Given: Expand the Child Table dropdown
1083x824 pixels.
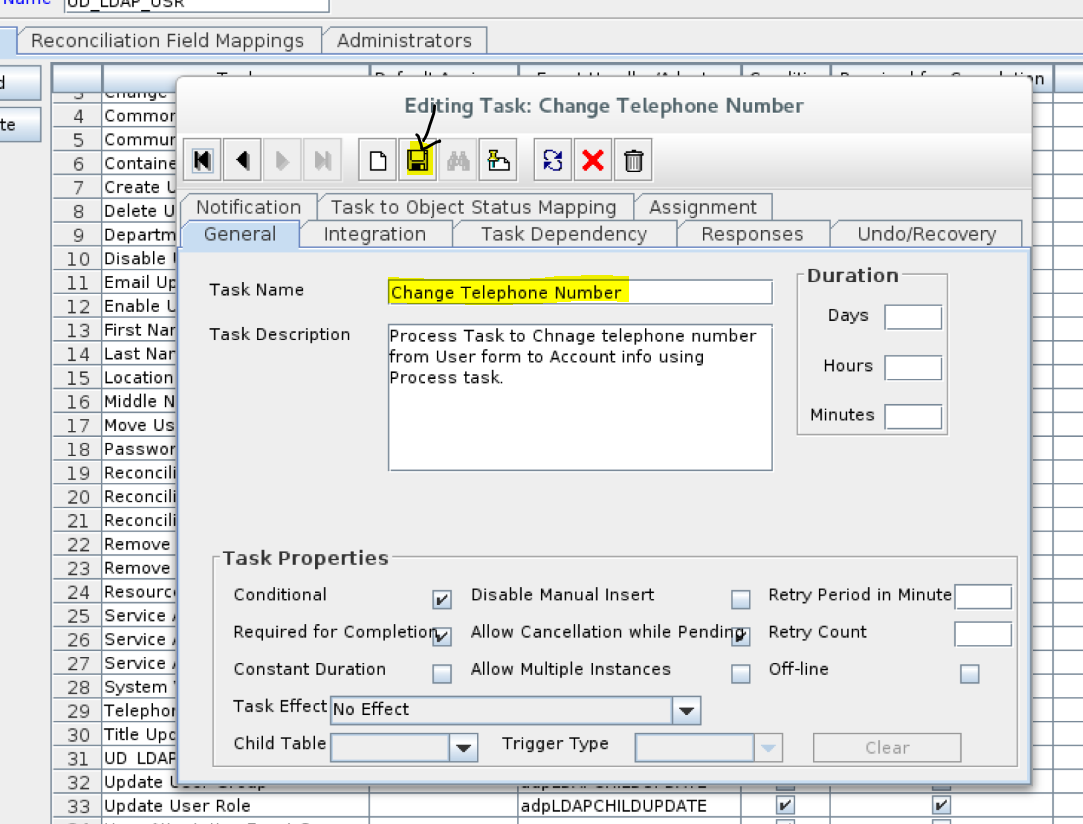Looking at the screenshot, I should (x=462, y=747).
